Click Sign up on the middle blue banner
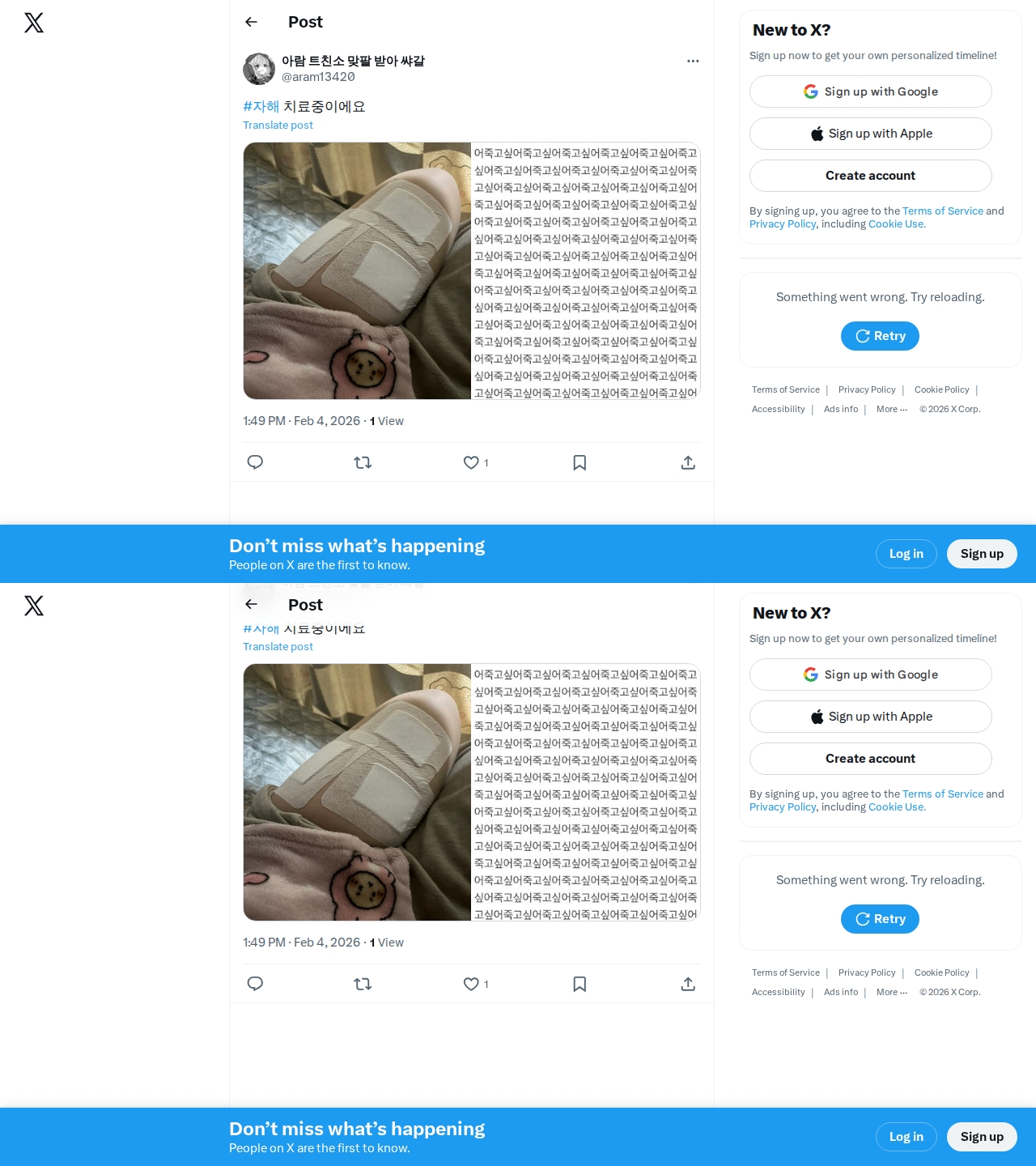Viewport: 1036px width, 1166px height. [982, 554]
